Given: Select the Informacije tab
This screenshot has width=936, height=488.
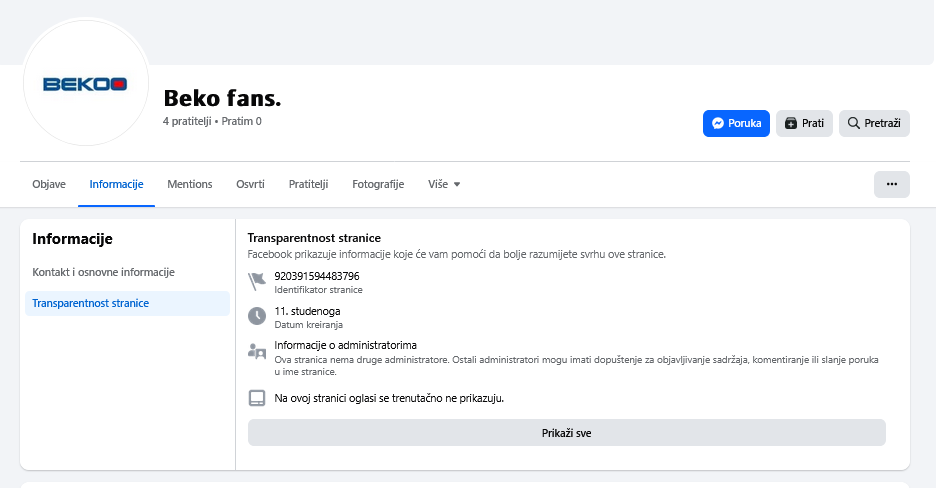Looking at the screenshot, I should pyautogui.click(x=116, y=184).
